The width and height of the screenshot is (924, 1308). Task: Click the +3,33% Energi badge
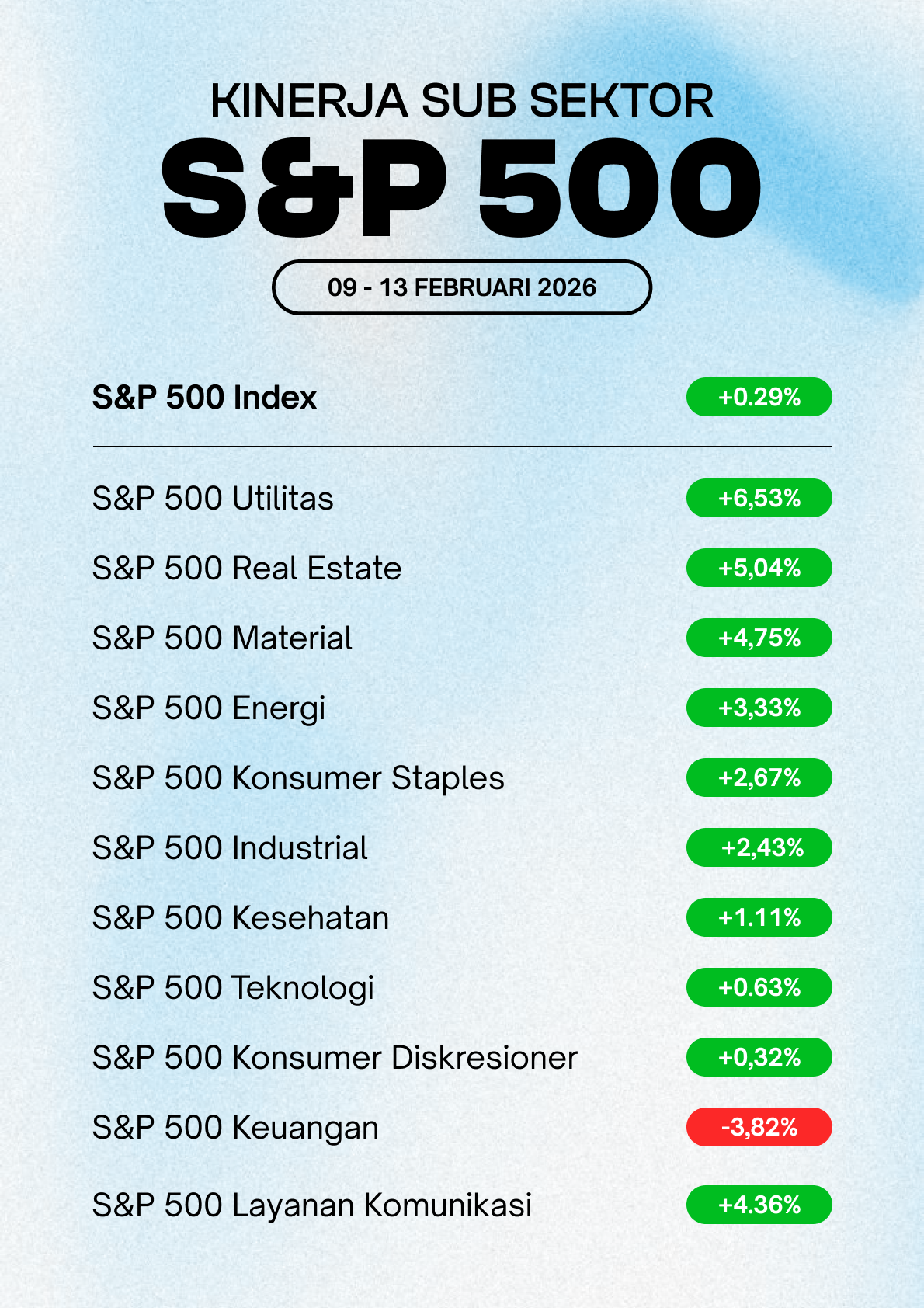coord(759,708)
